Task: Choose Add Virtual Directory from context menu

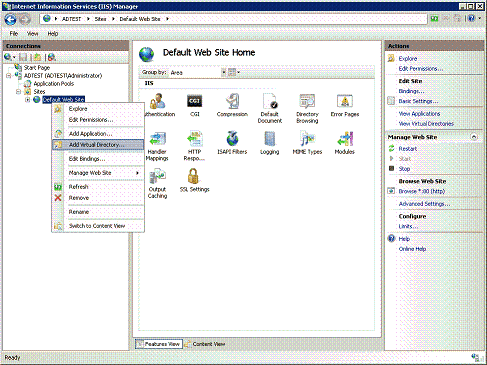Action: (x=98, y=145)
